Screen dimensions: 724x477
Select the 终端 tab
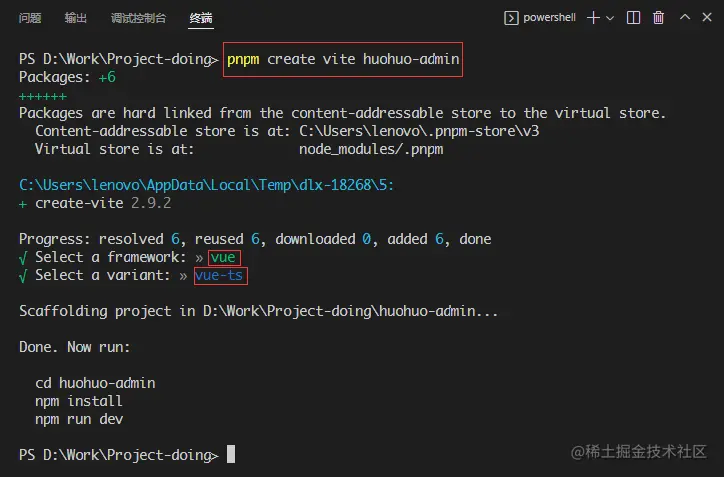201,18
